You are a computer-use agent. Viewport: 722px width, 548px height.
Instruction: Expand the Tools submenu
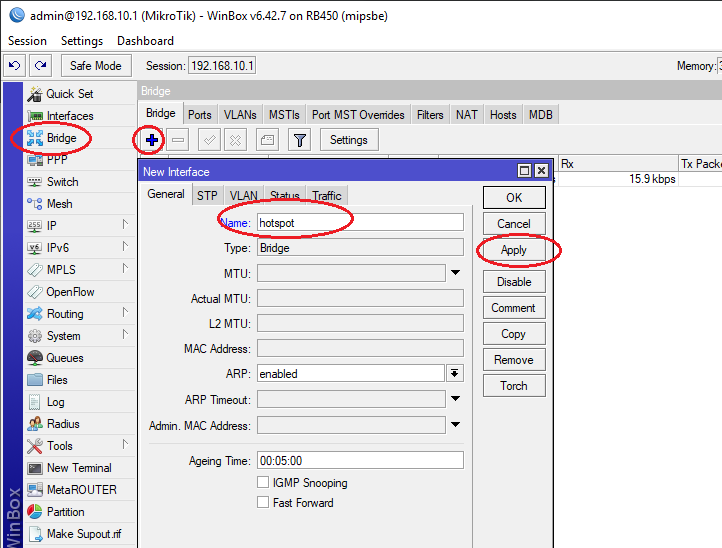click(x=125, y=444)
